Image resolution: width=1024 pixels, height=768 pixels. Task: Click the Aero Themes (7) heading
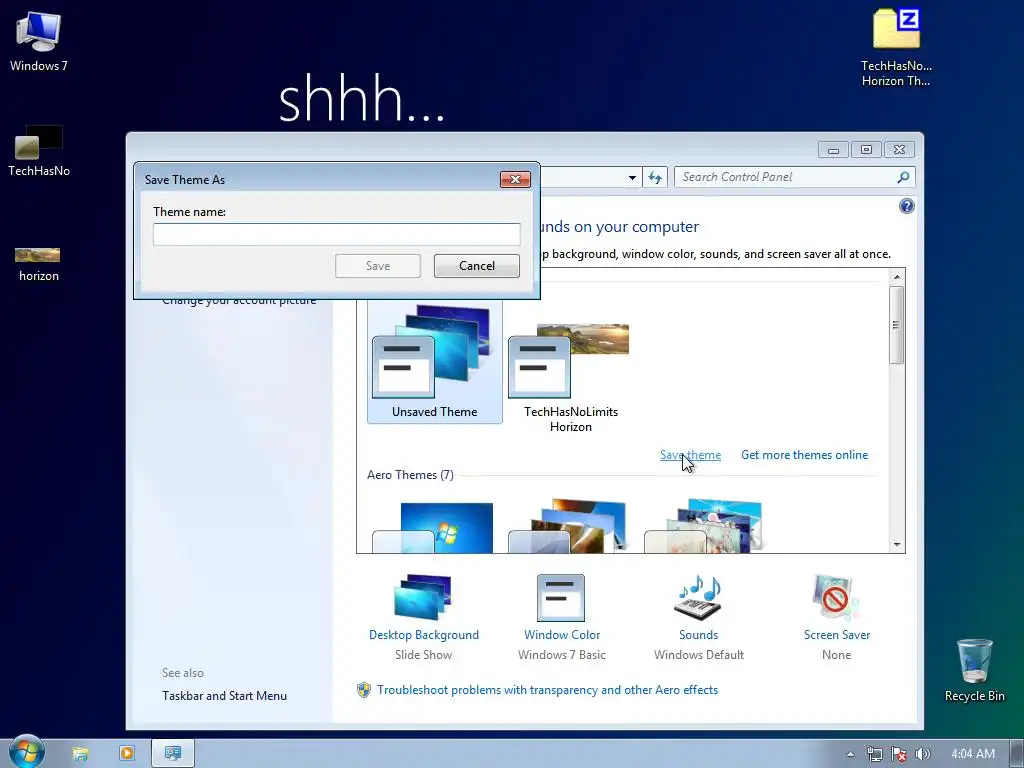(x=410, y=475)
